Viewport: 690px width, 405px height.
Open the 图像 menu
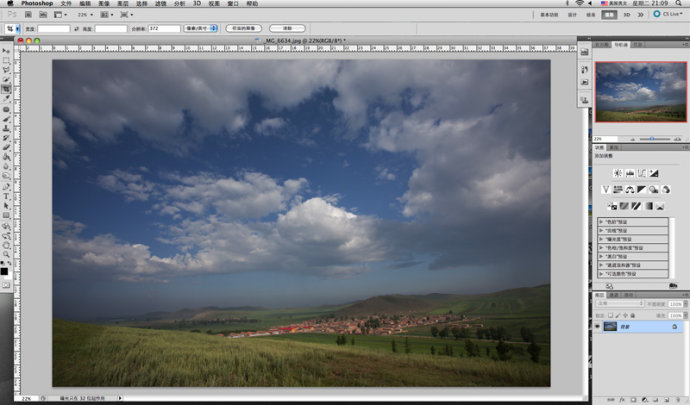[x=104, y=4]
